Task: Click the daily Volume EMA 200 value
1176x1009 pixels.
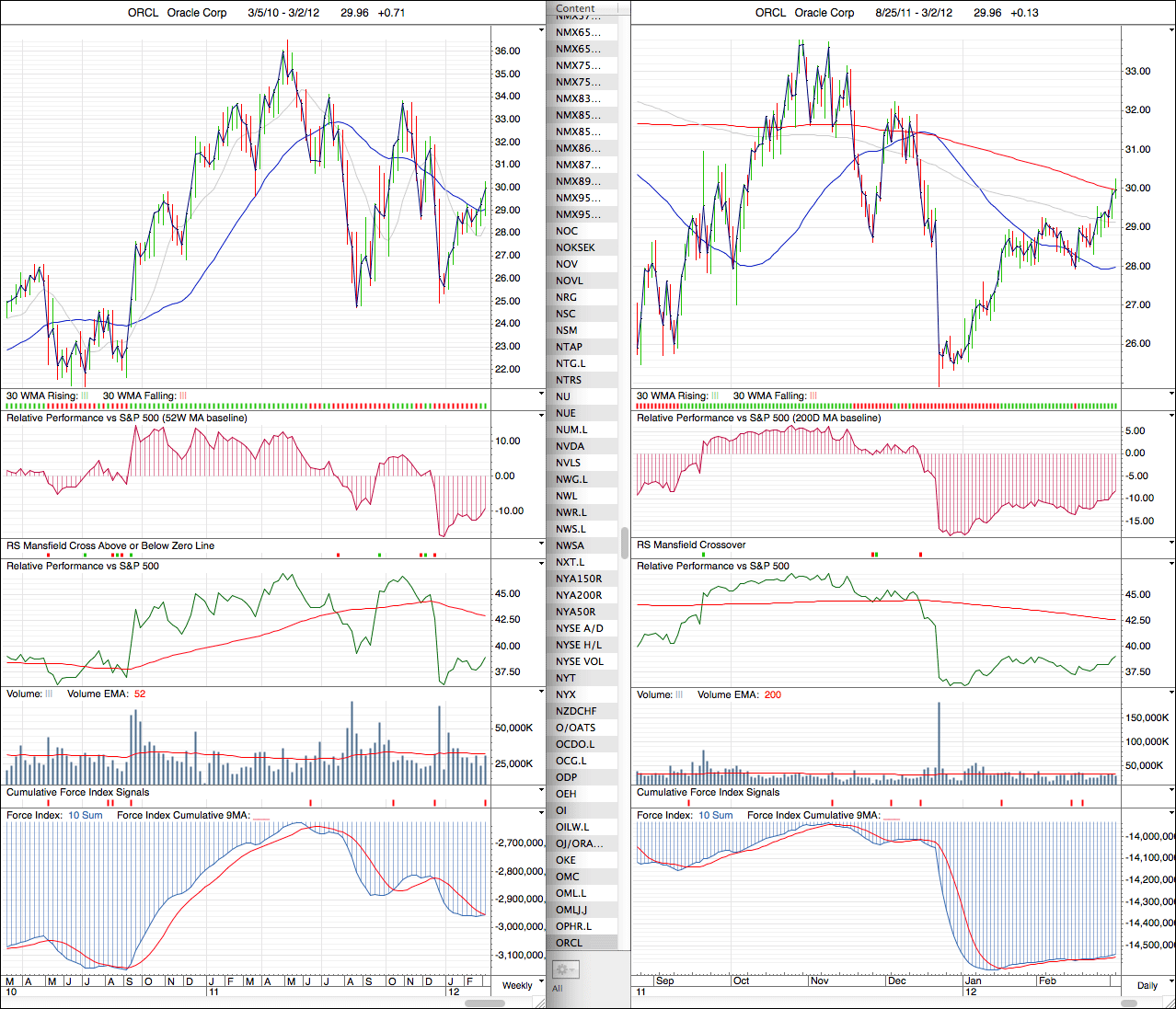Action: tap(773, 694)
